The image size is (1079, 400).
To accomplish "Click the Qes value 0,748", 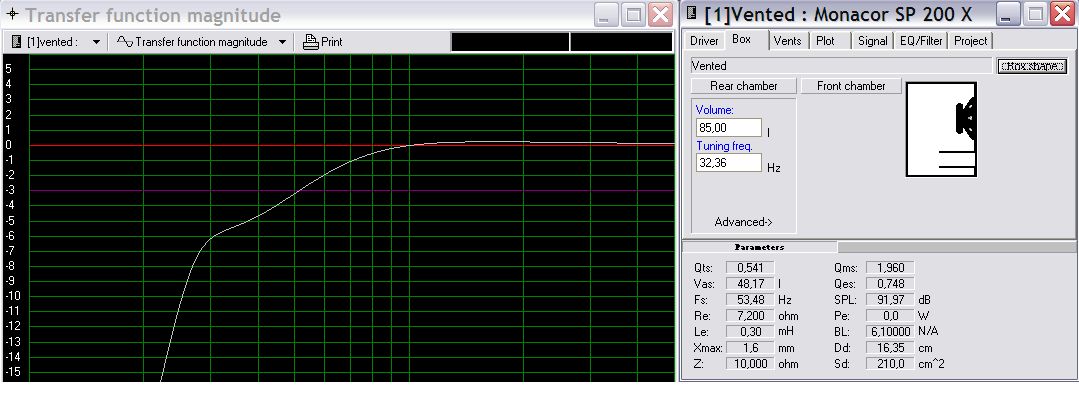I will point(890,283).
